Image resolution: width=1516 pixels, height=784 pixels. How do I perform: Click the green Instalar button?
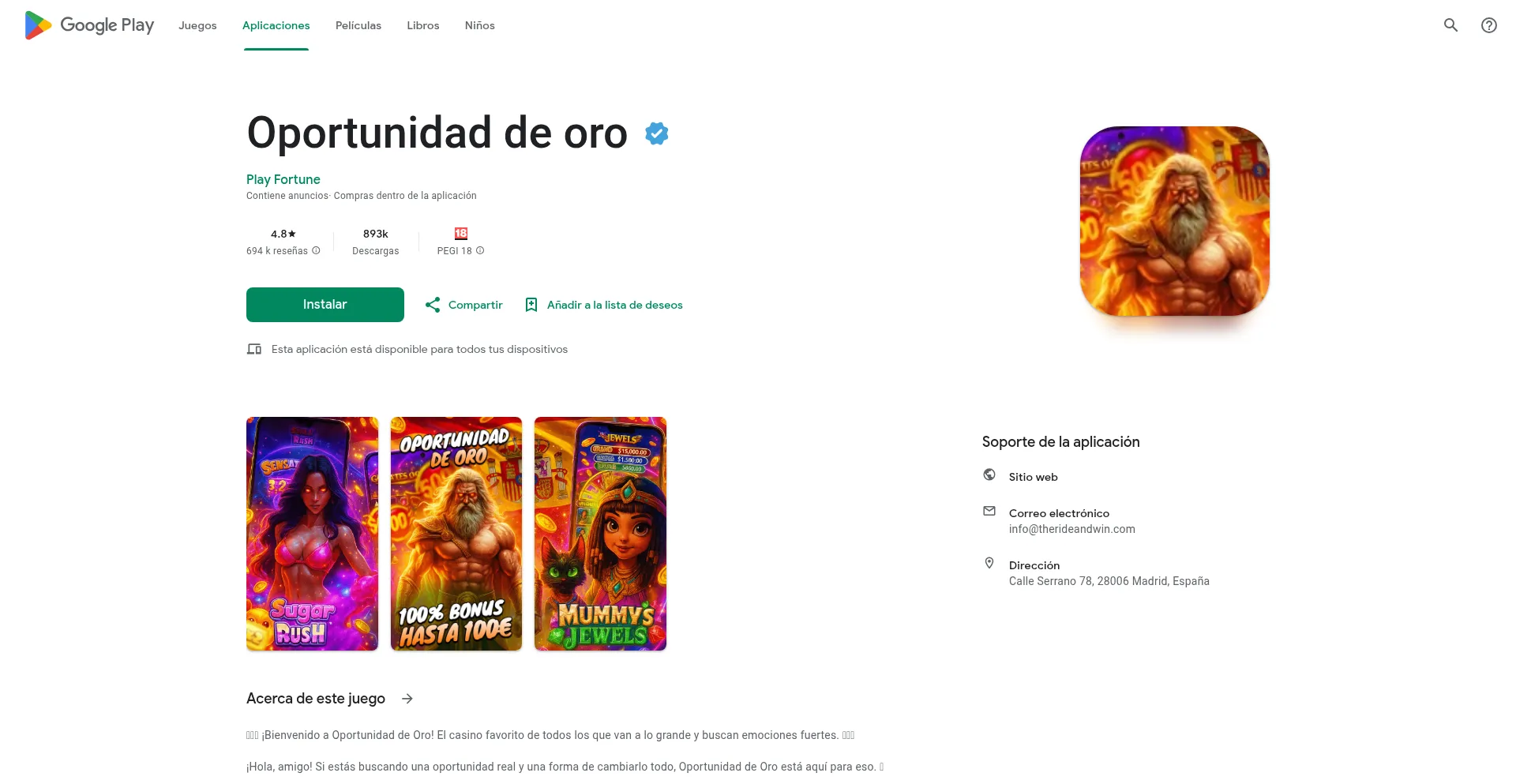pyautogui.click(x=325, y=305)
